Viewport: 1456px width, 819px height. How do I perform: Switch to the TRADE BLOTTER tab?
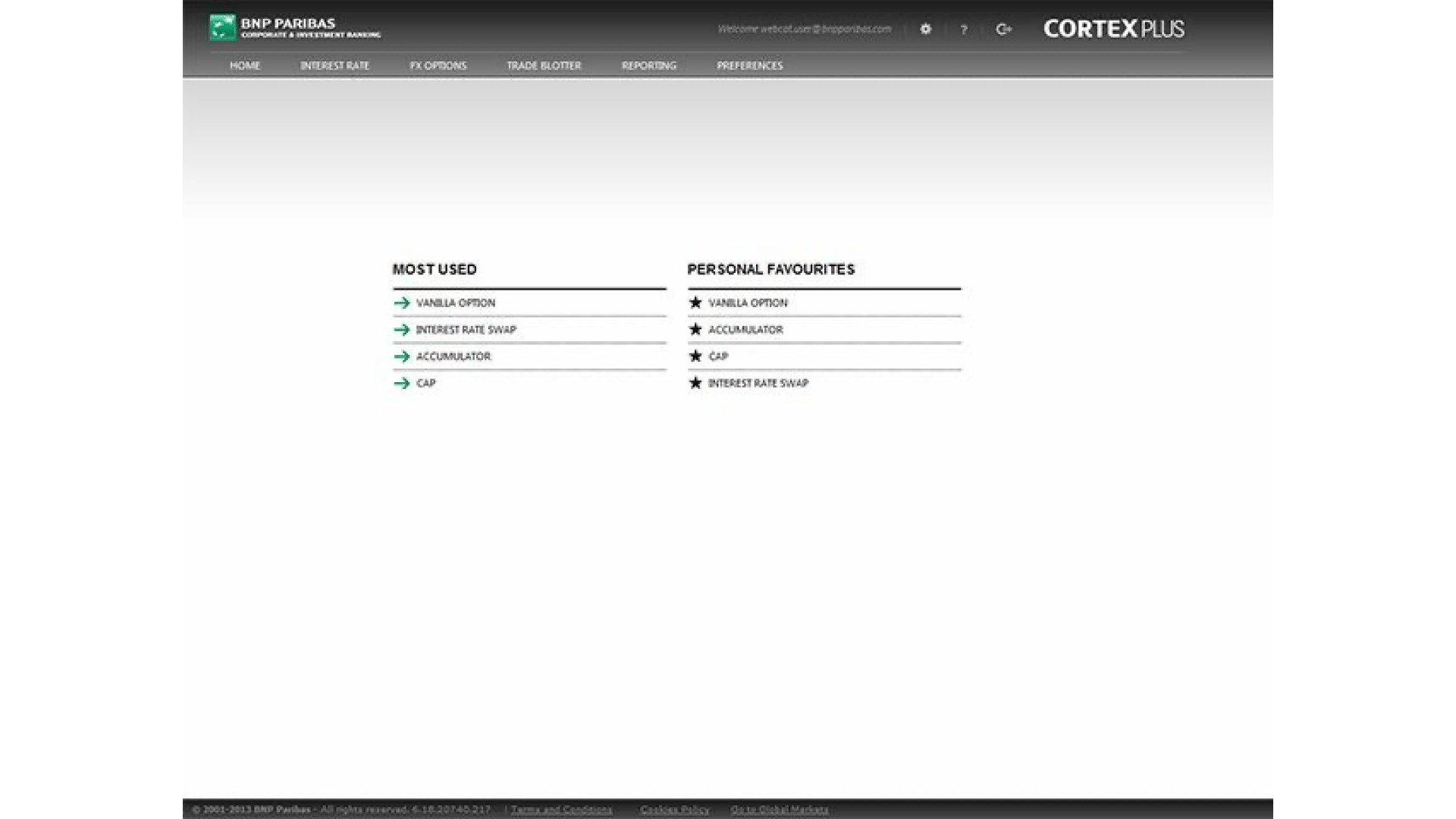(544, 66)
